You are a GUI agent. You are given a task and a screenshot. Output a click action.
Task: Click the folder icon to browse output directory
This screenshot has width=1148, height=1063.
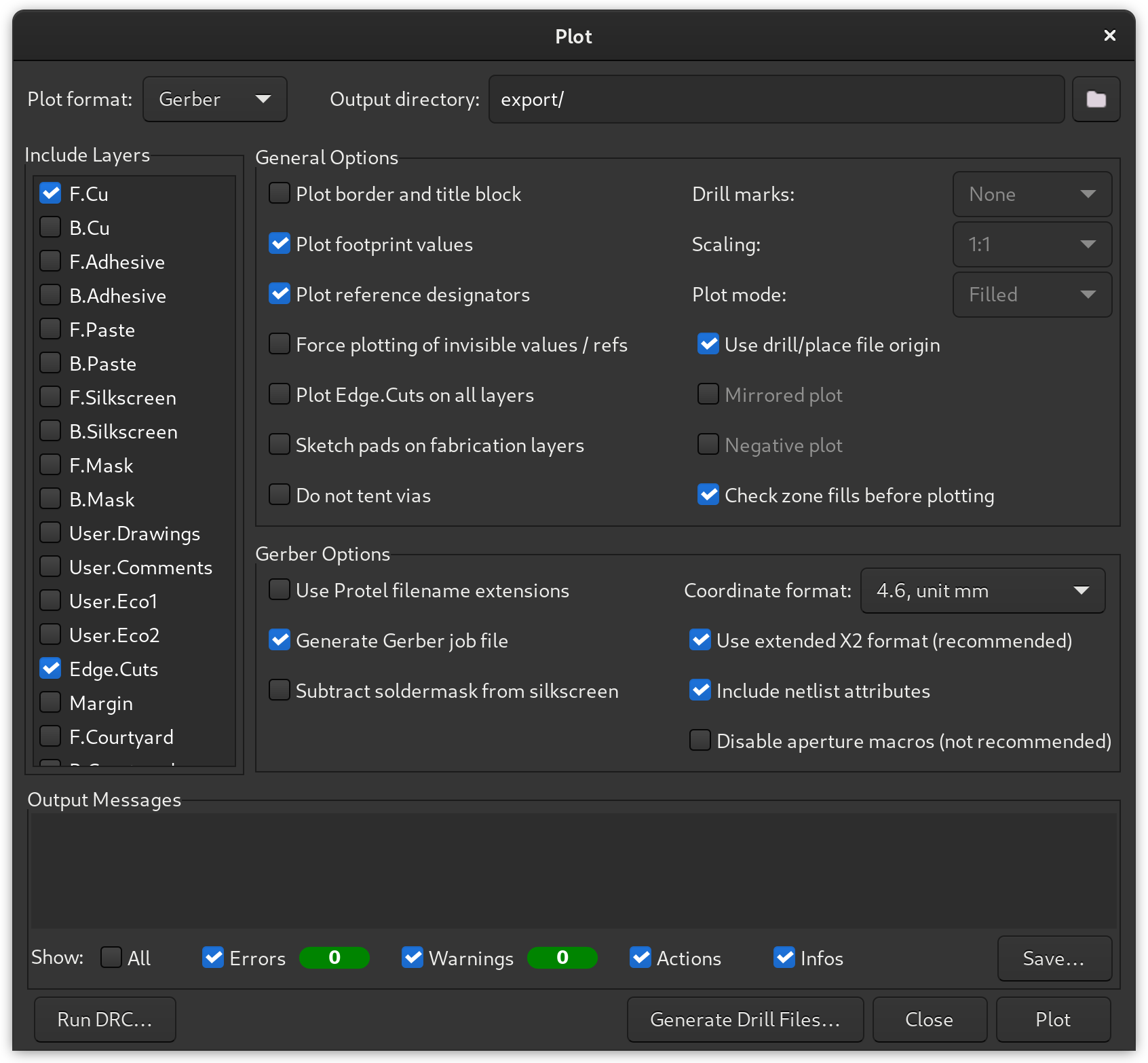pos(1096,99)
